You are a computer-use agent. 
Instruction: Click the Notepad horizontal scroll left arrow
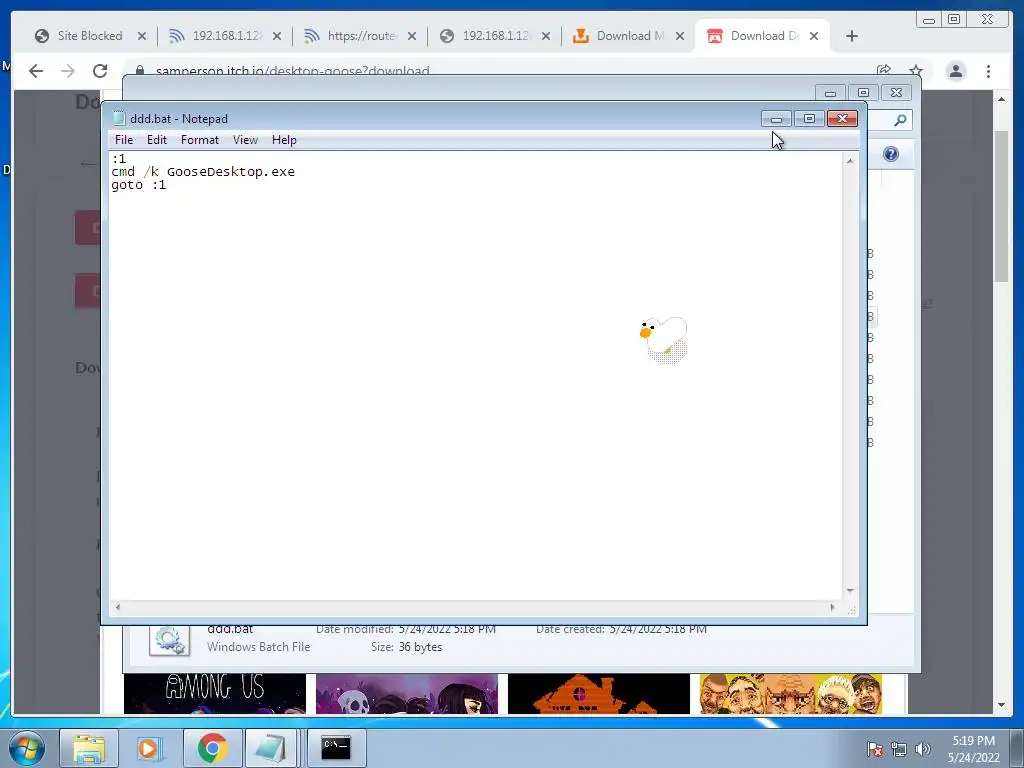(x=118, y=607)
